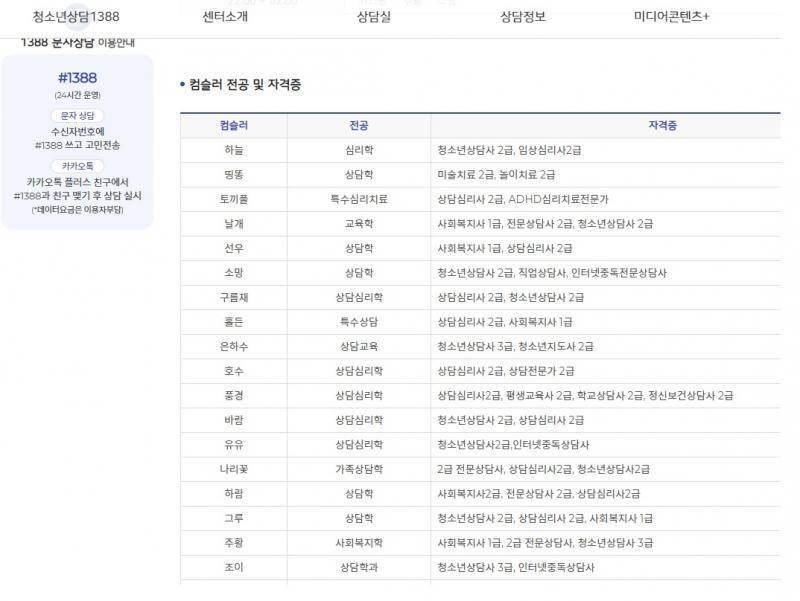Screen dimensions: 800x601
Task: Select counselor name 호수
Action: pyautogui.click(x=234, y=371)
